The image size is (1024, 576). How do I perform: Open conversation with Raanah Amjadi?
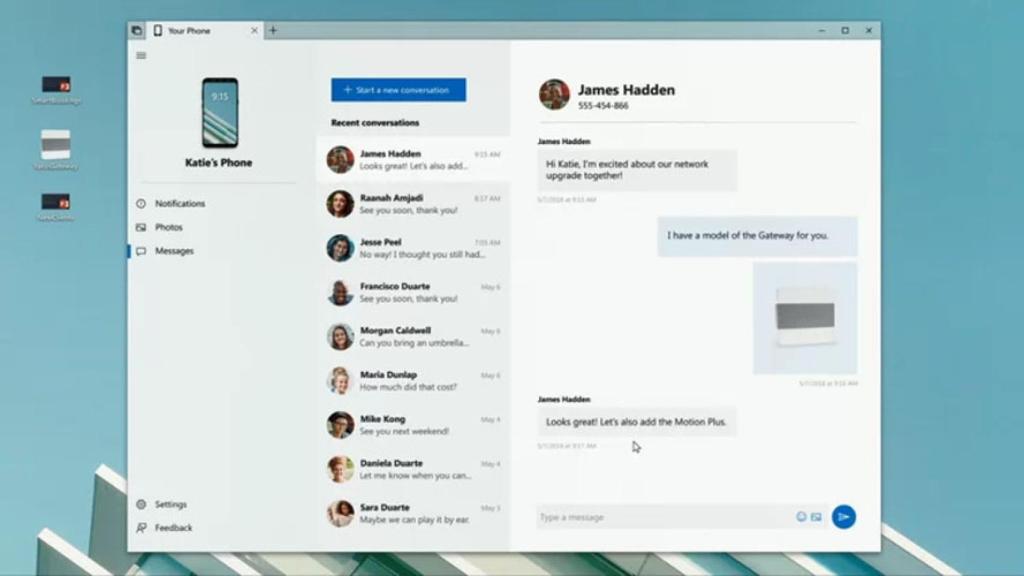[412, 204]
